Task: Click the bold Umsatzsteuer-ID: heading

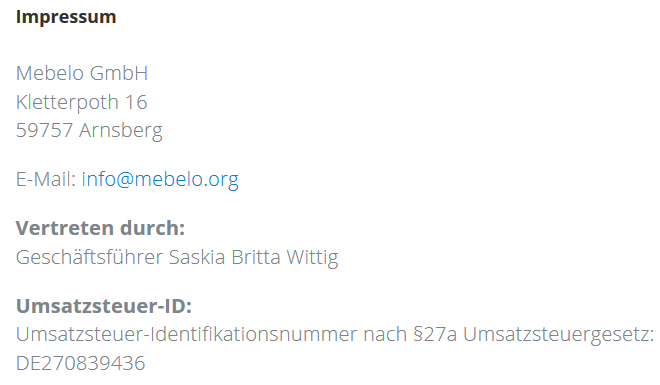Action: [104, 306]
